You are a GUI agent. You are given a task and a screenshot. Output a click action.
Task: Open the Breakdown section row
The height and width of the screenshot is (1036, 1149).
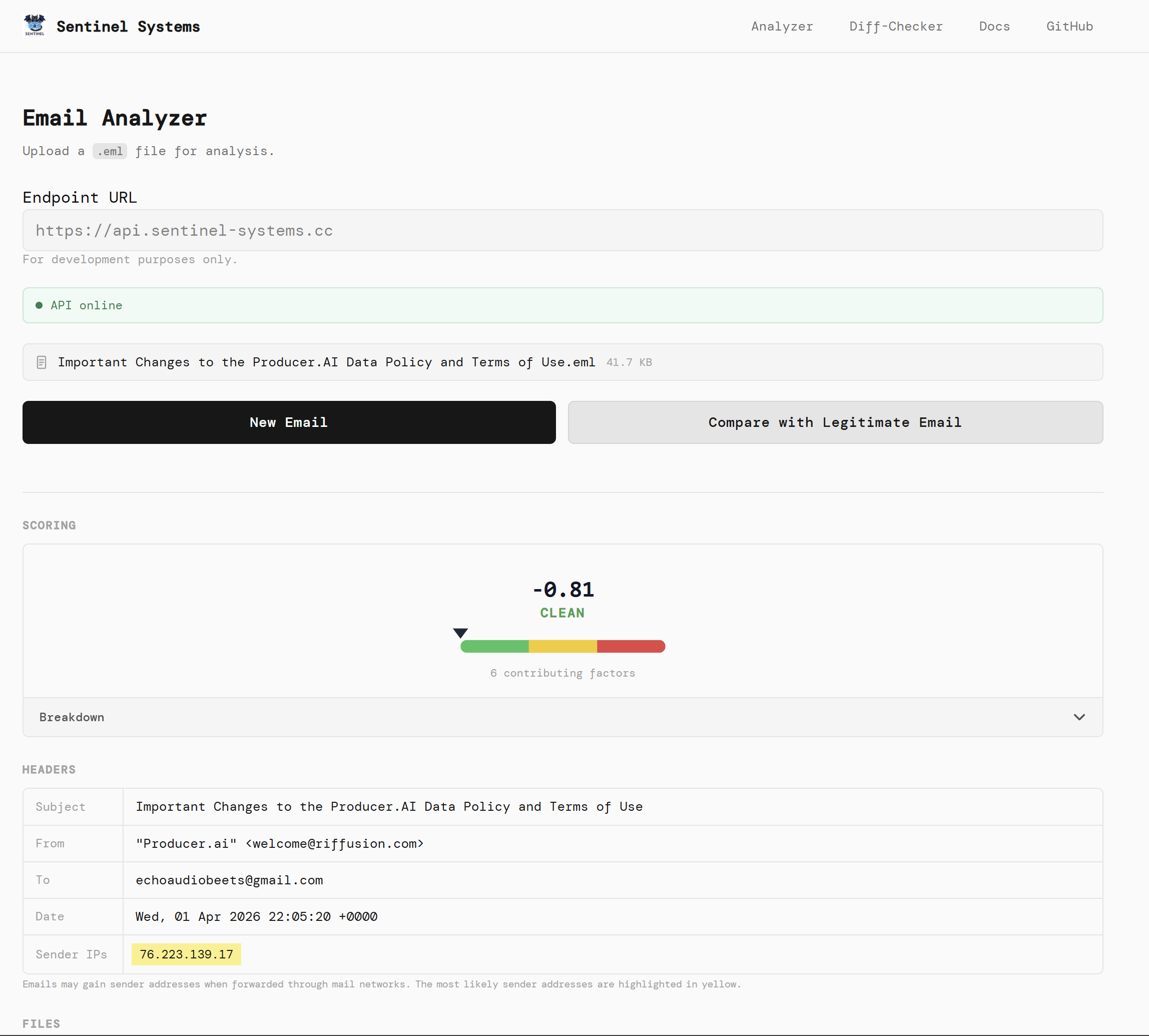point(562,717)
